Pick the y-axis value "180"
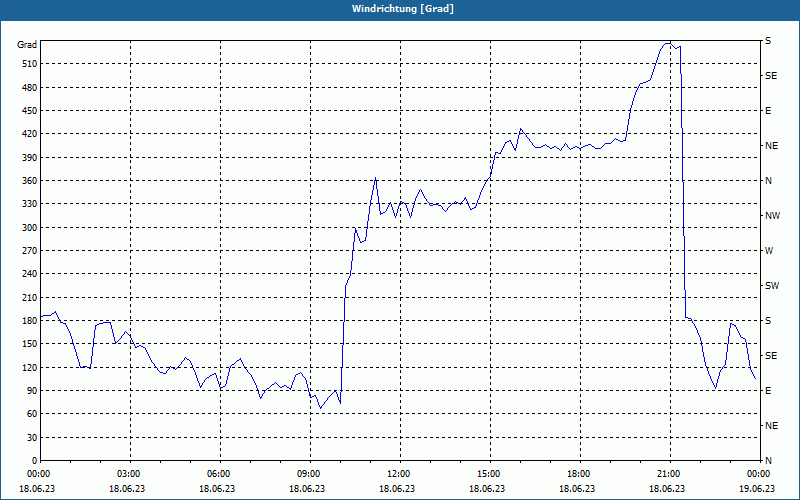This screenshot has height=500, width=800. [x=30, y=321]
